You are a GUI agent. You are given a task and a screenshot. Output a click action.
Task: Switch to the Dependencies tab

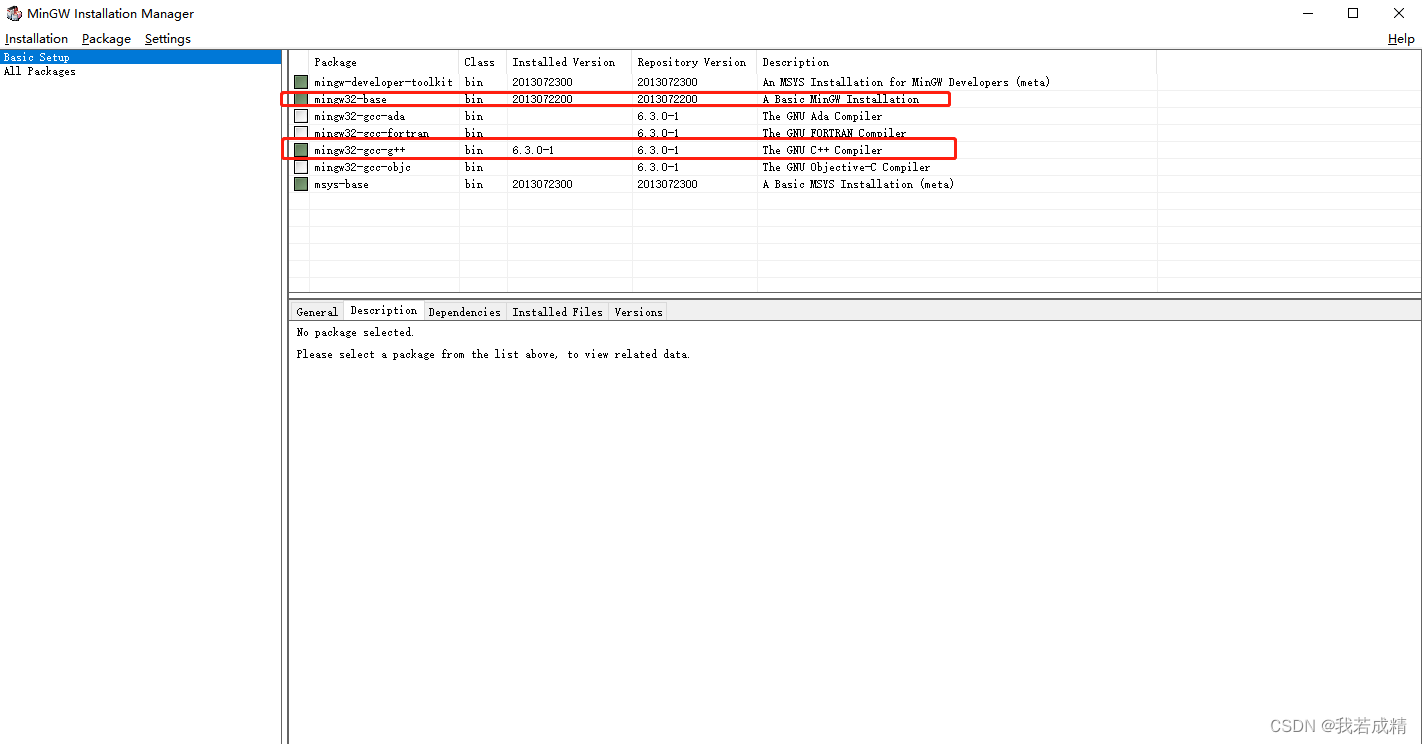point(465,312)
